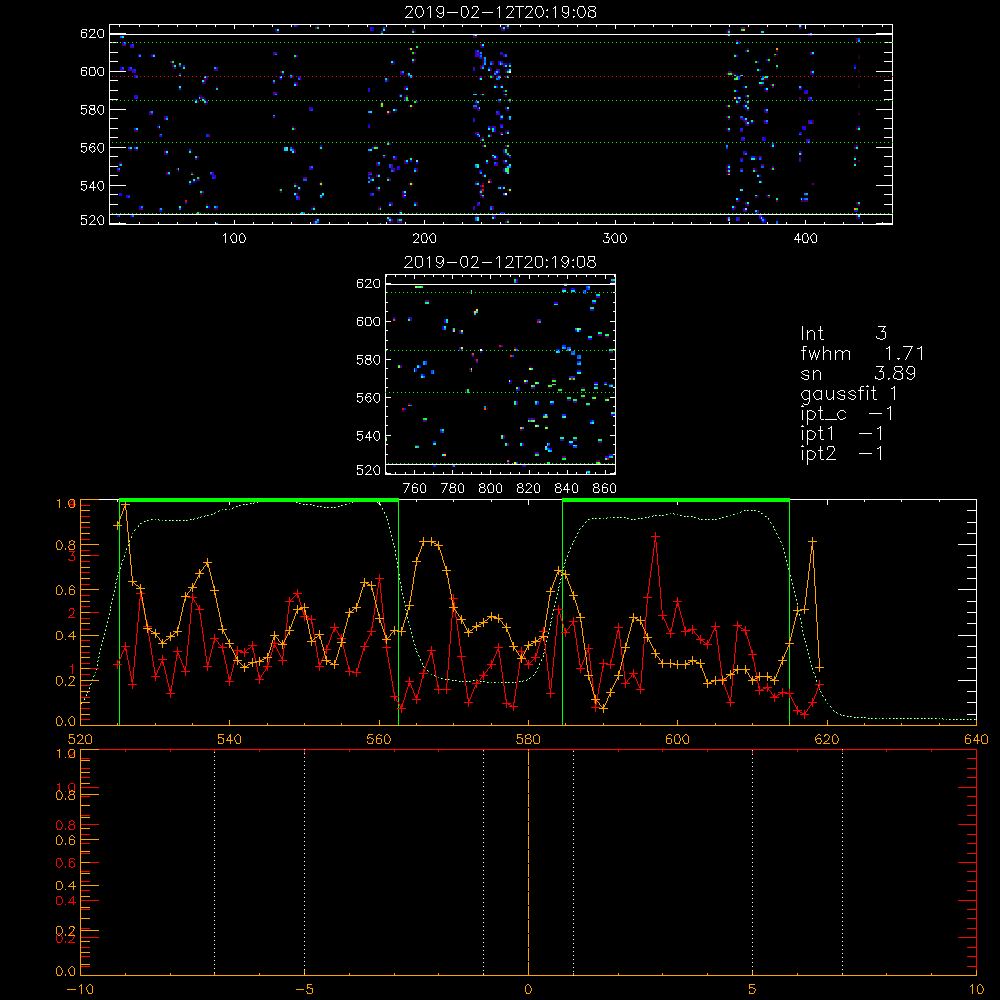Click x-axis label 780 on middle plot
The height and width of the screenshot is (1000, 1000).
453,489
